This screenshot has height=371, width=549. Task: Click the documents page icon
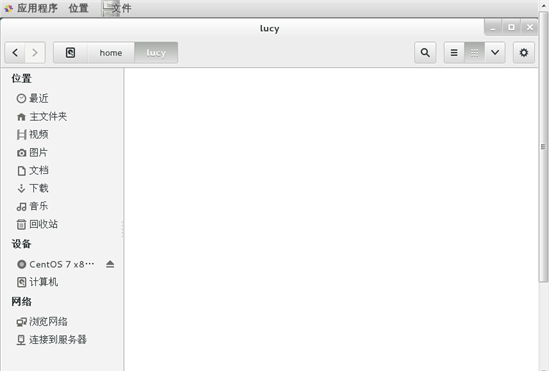[21, 171]
